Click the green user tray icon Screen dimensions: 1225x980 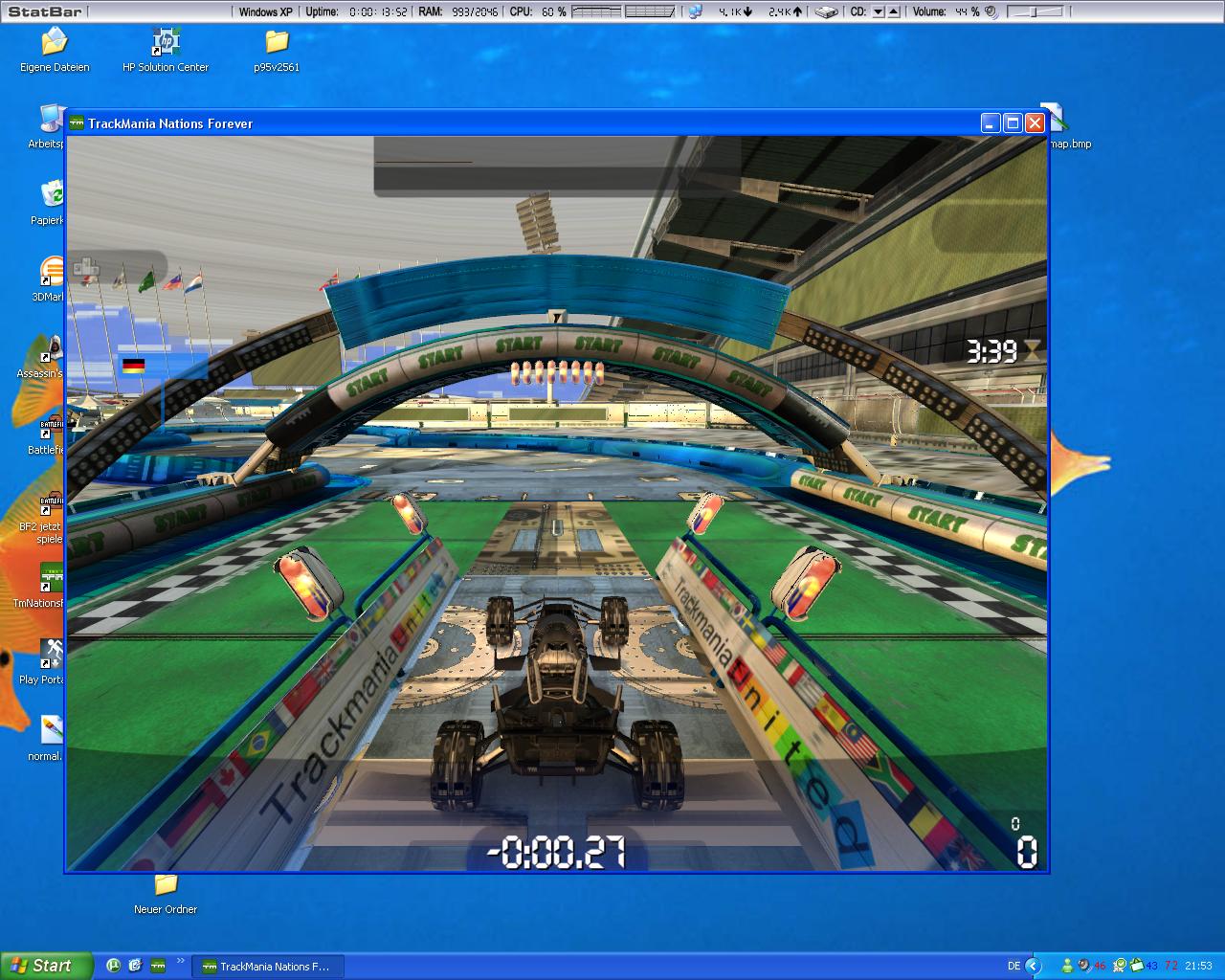1068,966
